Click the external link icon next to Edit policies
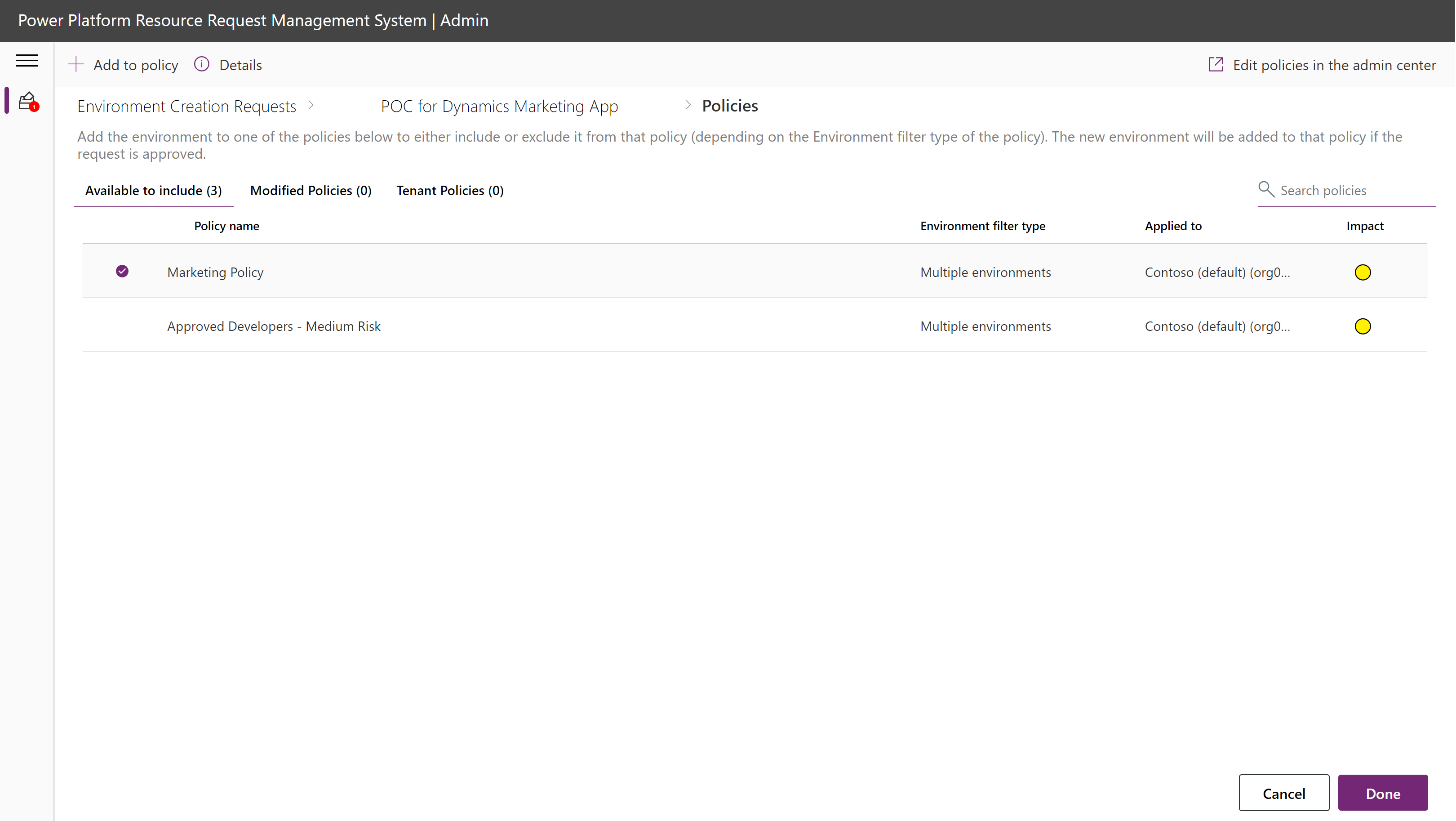 [x=1215, y=64]
